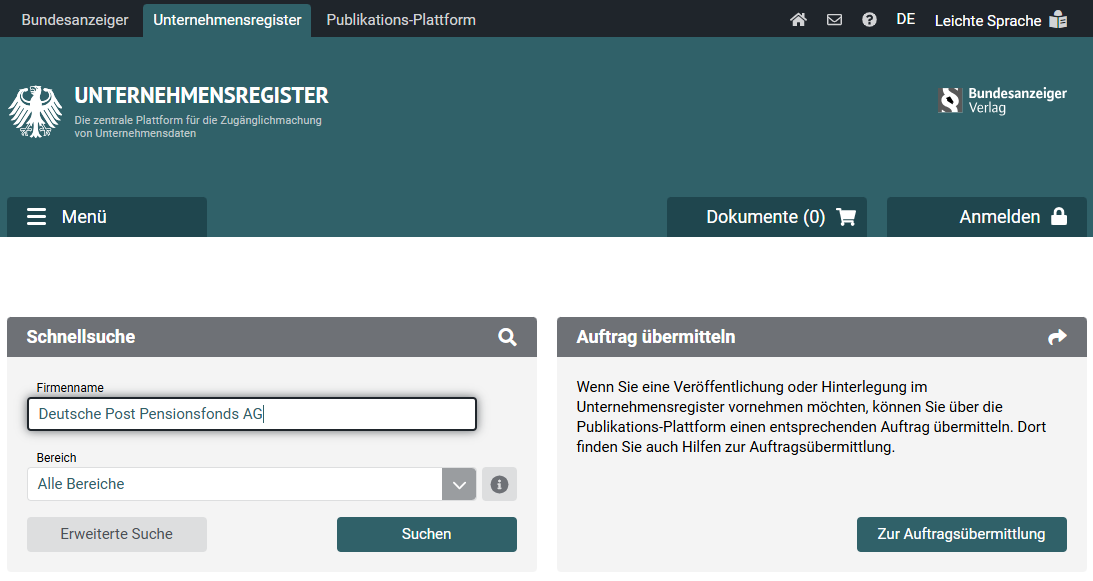This screenshot has width=1093, height=581.
Task: Click the Erweiterte Suche button
Action: coord(117,534)
